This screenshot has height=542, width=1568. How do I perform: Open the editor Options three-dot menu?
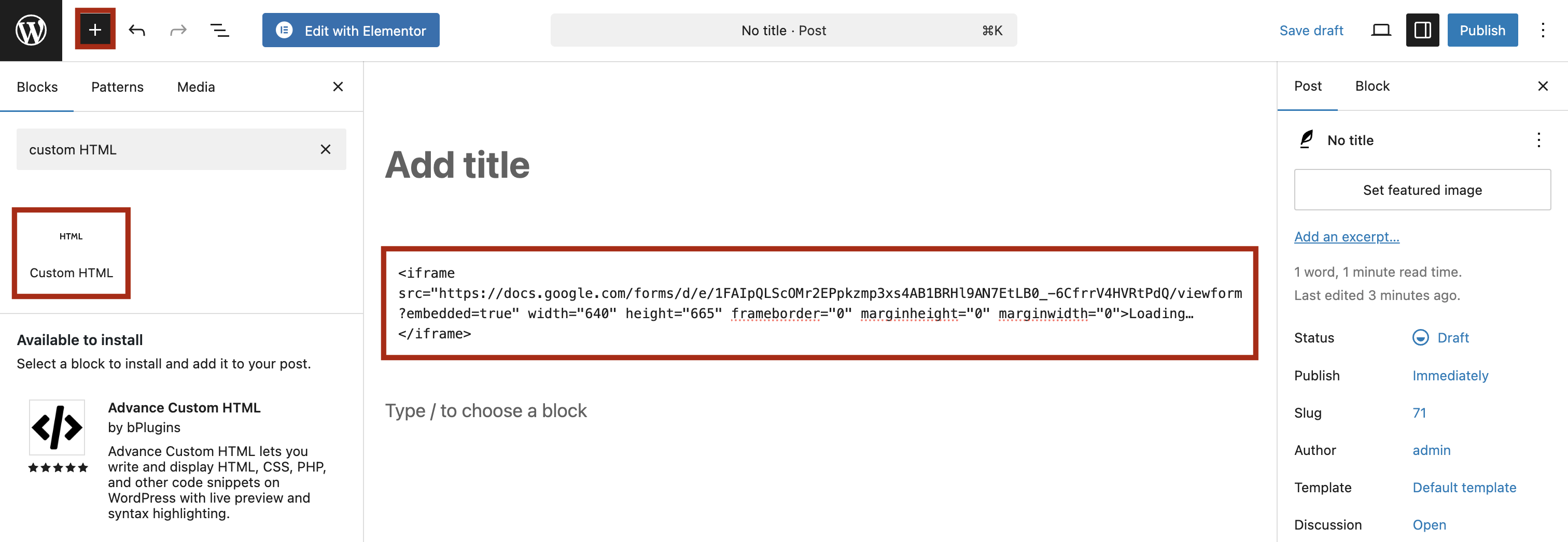[x=1544, y=30]
